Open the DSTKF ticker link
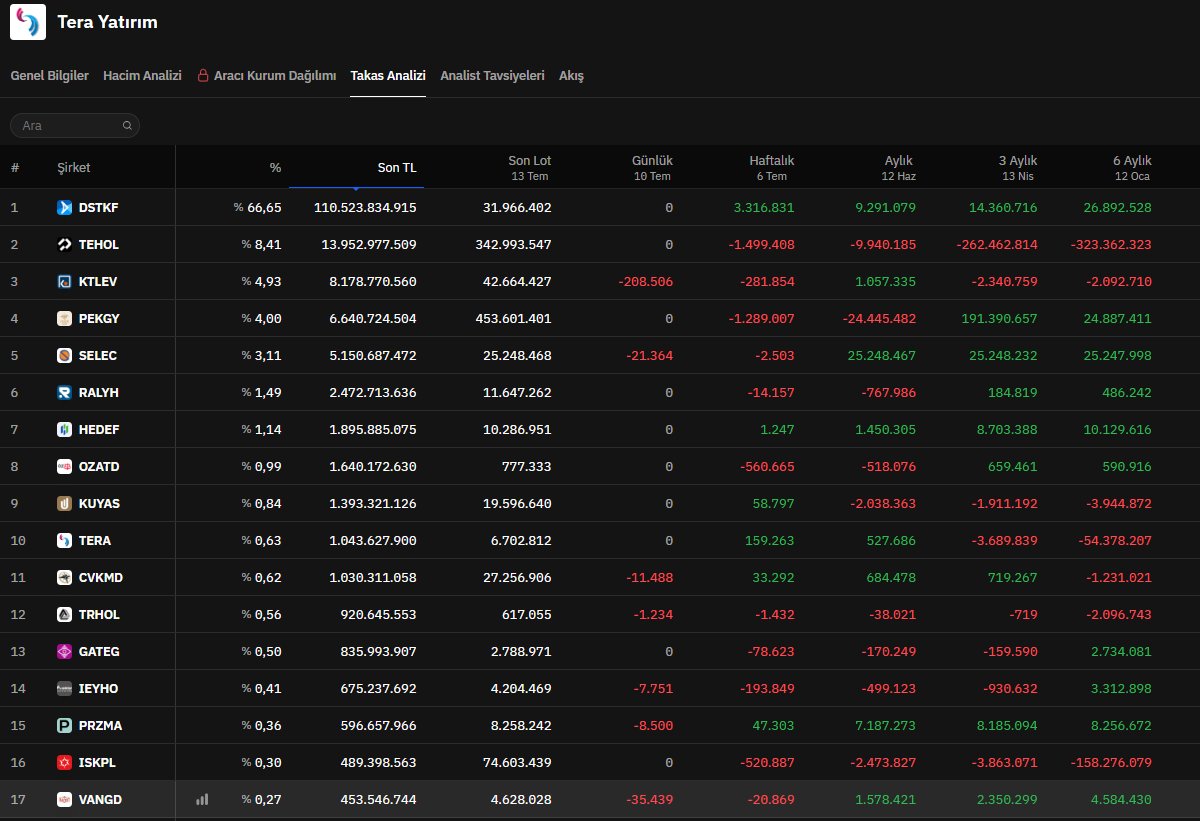The image size is (1200, 821). pos(98,208)
